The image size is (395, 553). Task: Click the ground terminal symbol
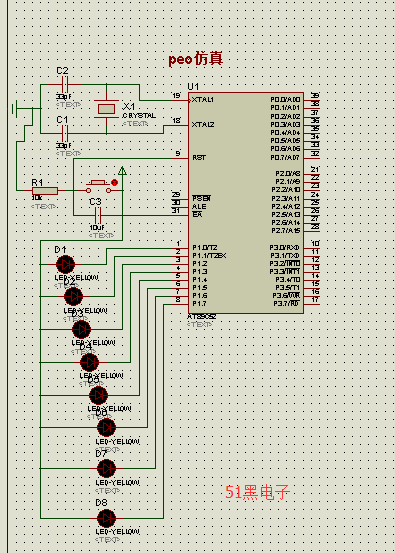pyautogui.click(x=14, y=109)
